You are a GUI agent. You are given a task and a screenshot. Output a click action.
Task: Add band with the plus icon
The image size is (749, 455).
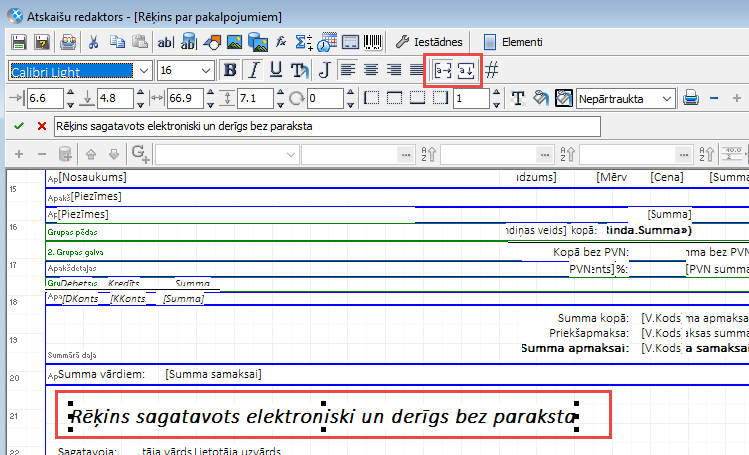(19, 154)
